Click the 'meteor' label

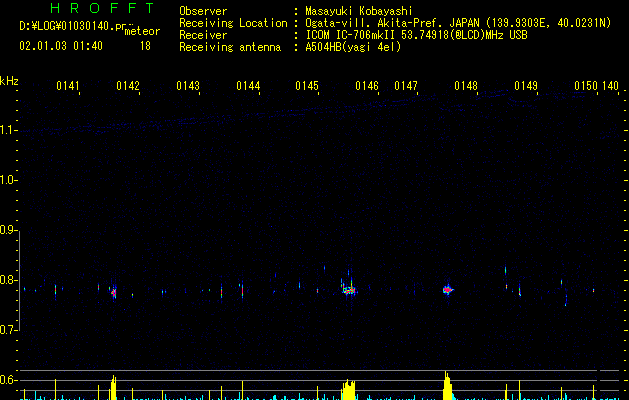[142, 31]
